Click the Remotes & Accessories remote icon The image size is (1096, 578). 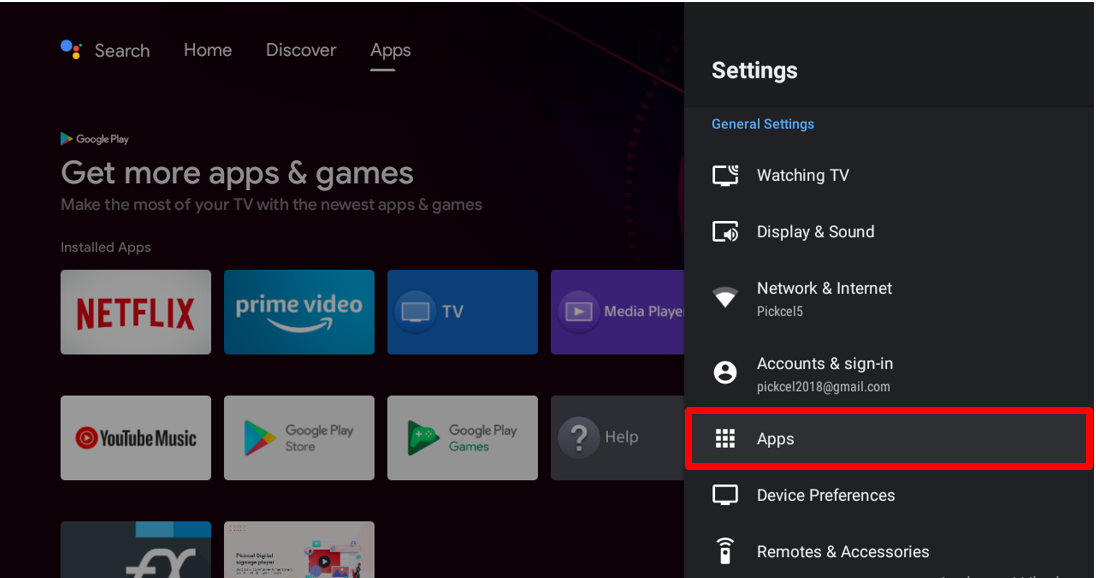(x=725, y=551)
